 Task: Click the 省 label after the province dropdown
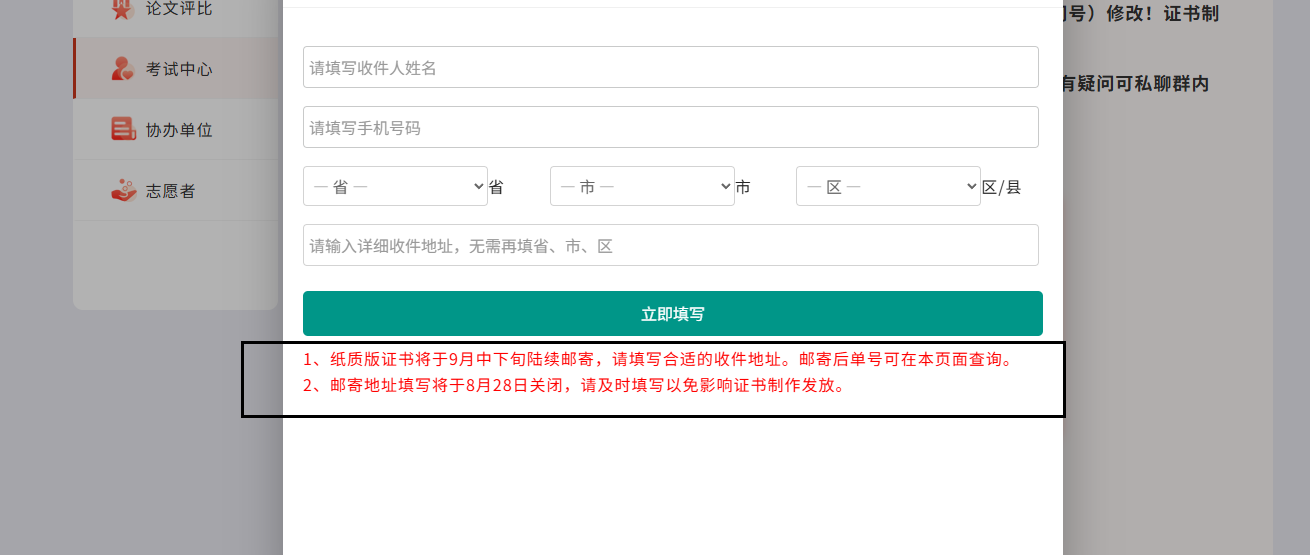[x=496, y=187]
